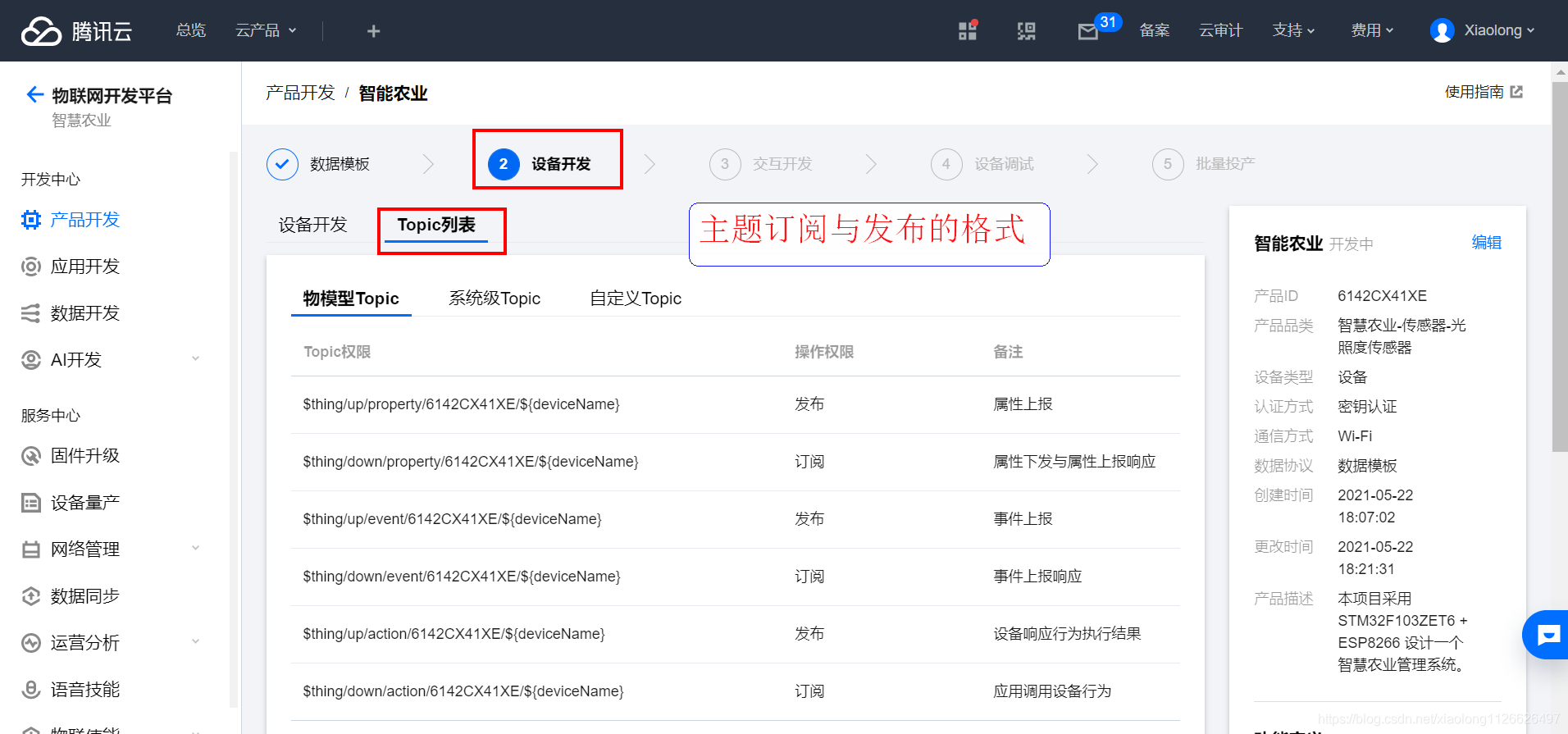The image size is (1568, 734).
Task: Click the $thing/up/event topic row text
Action: [x=452, y=519]
